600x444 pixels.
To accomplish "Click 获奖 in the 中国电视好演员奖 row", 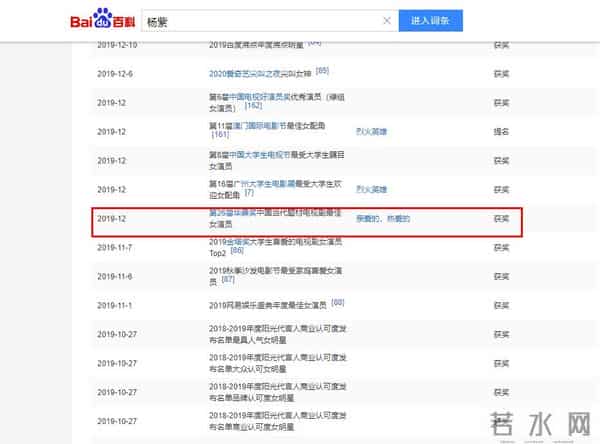I will pyautogui.click(x=501, y=103).
